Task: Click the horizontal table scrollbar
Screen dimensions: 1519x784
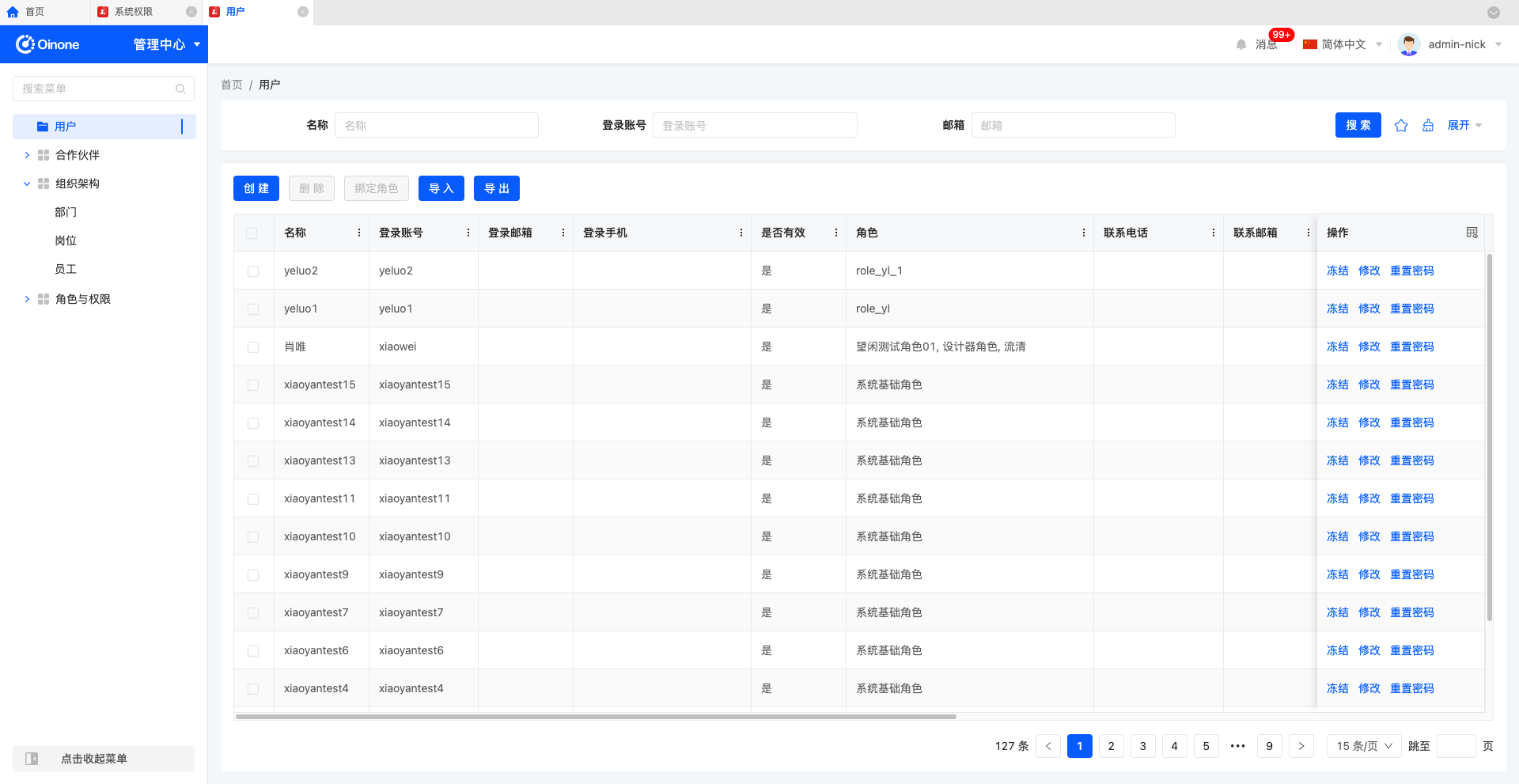Action: tap(596, 717)
